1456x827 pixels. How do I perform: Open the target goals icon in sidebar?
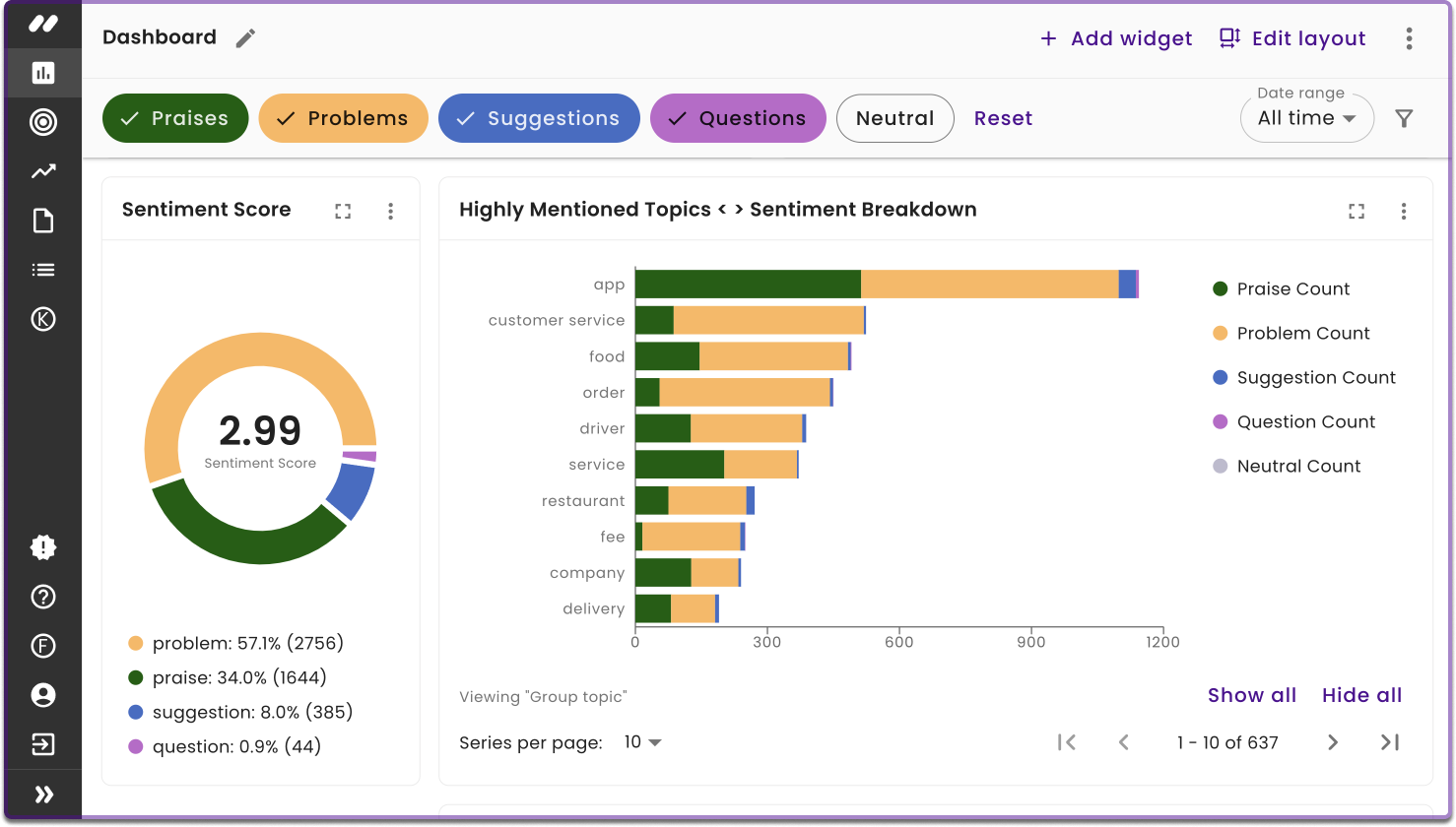coord(43,122)
